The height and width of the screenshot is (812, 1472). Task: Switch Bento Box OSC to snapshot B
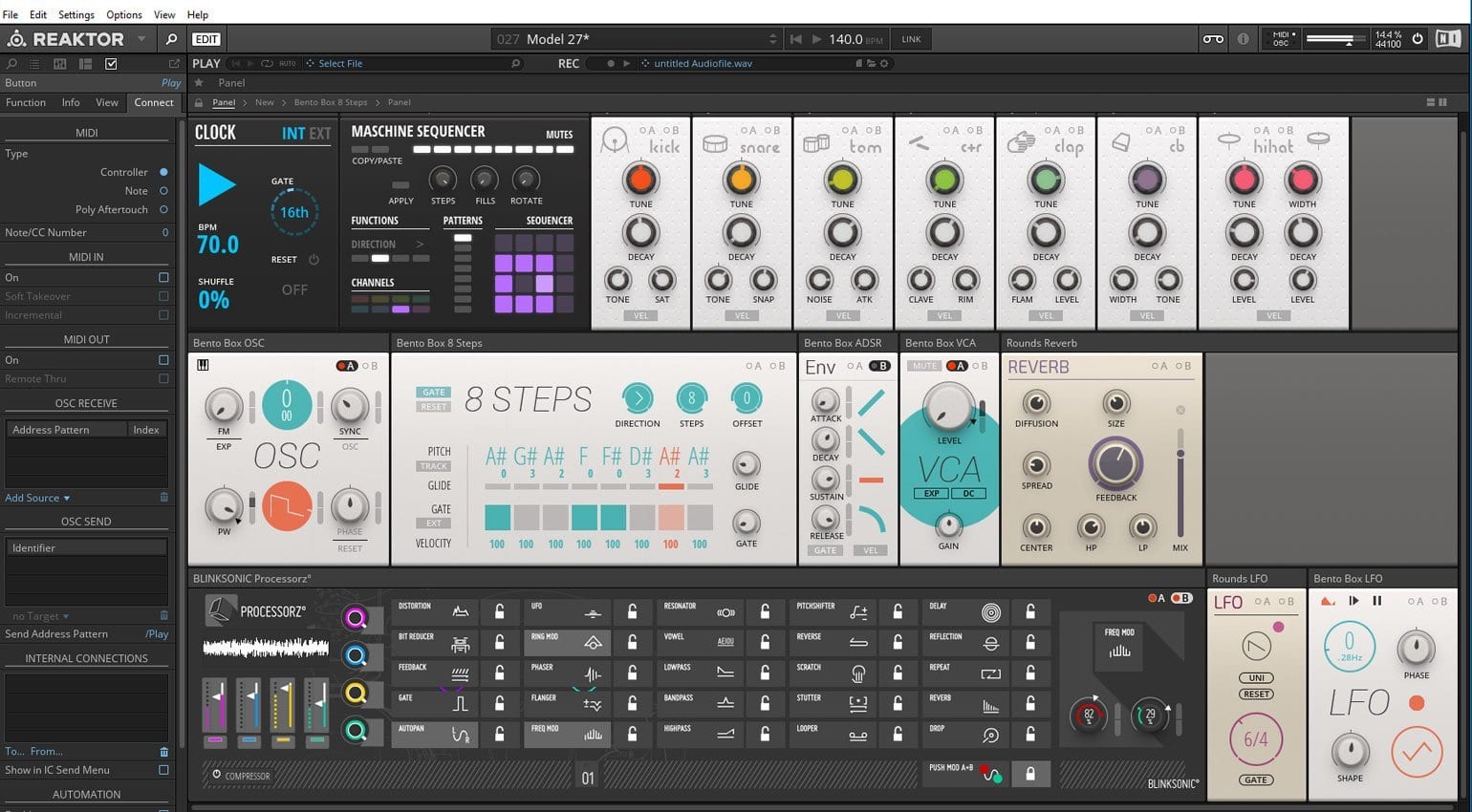click(370, 366)
